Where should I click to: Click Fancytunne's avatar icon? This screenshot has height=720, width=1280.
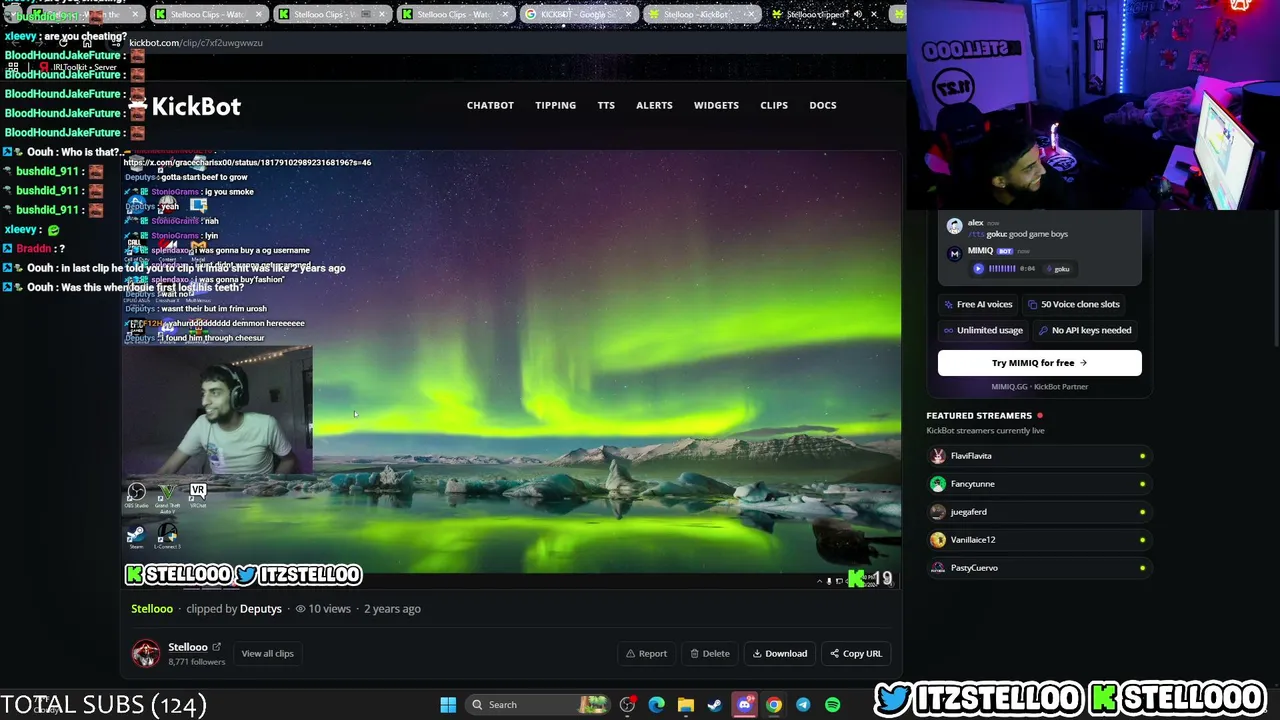click(938, 484)
